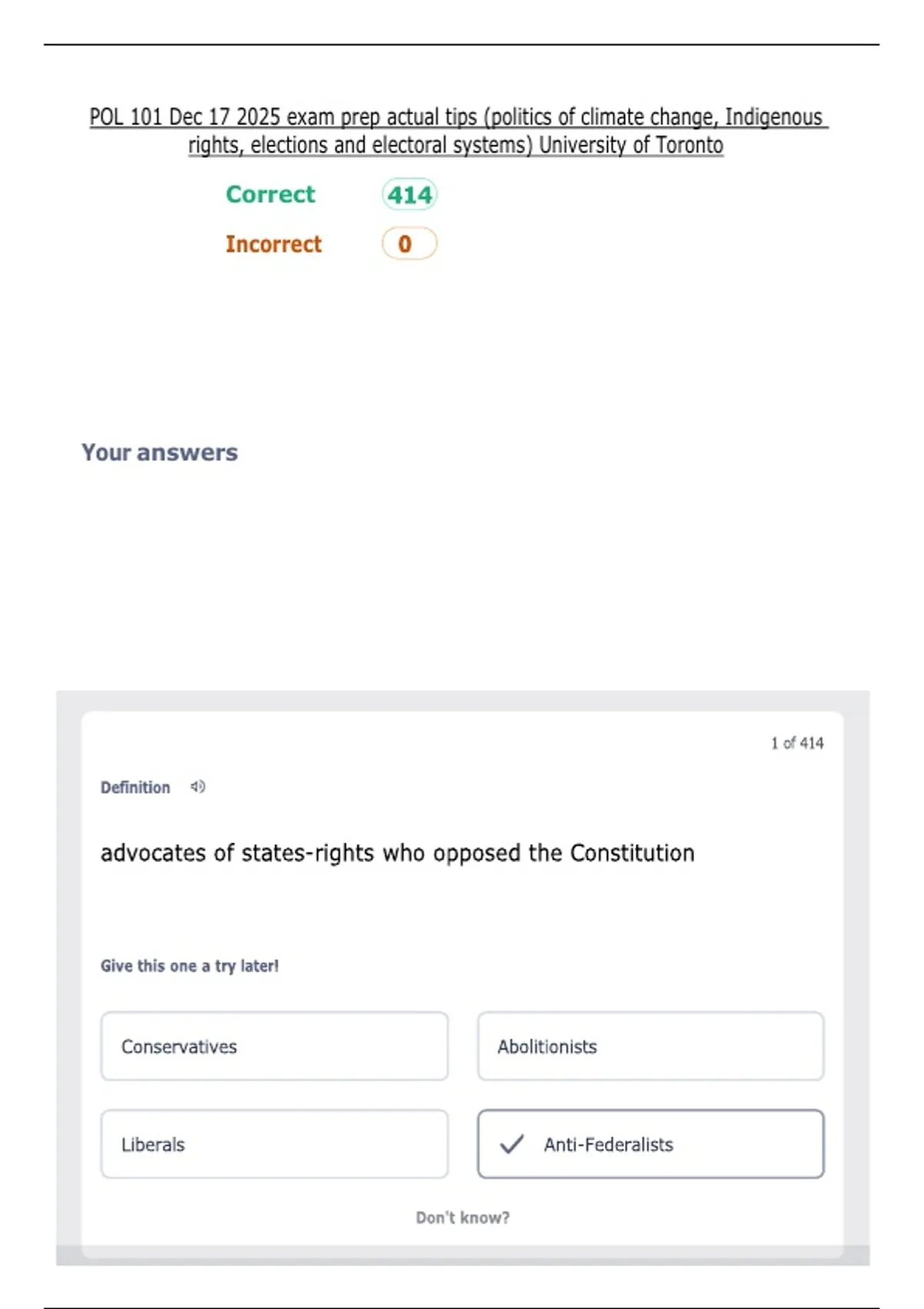
Task: Click the orange "Incorrect" label
Action: point(273,244)
